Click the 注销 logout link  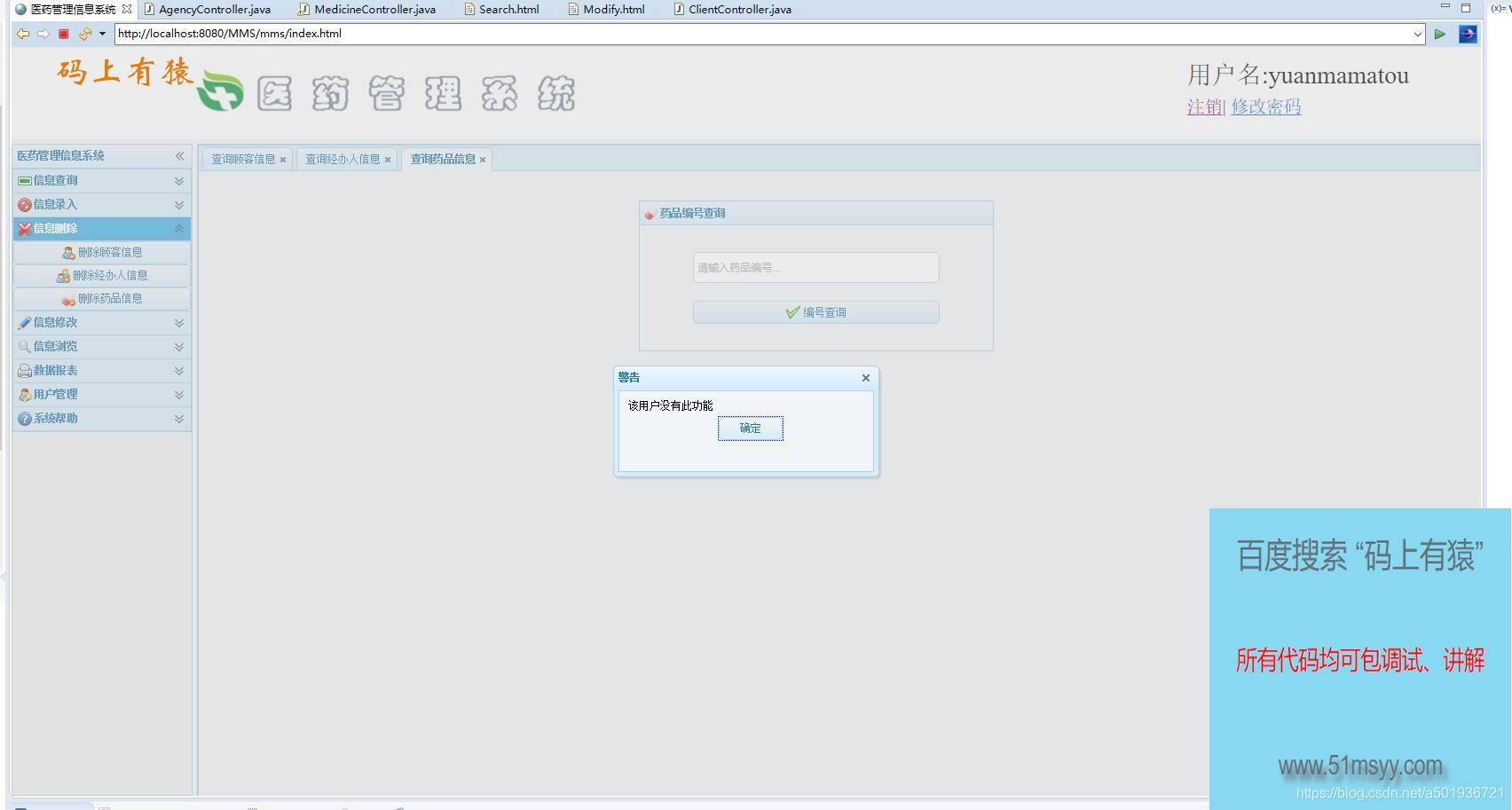pos(1205,106)
